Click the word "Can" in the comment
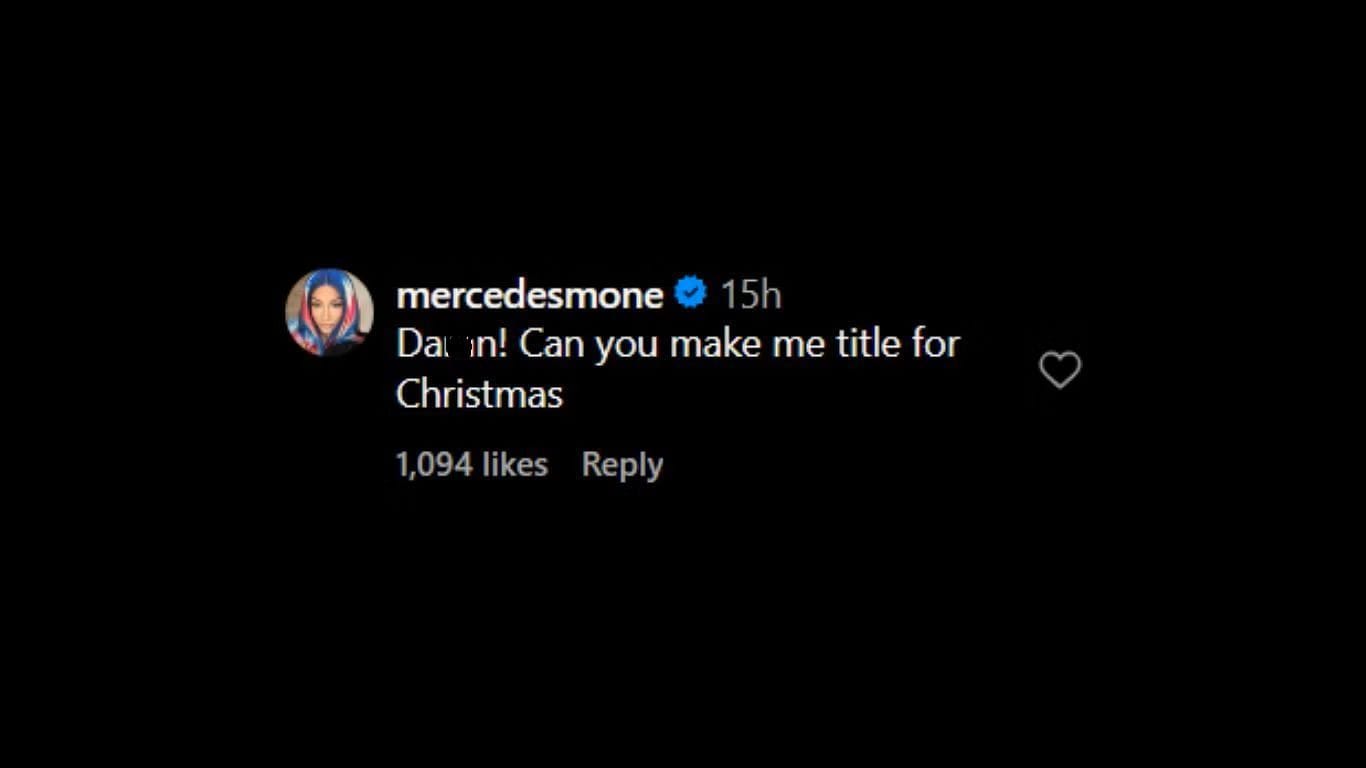Screen dimensions: 1366x768 [552, 344]
